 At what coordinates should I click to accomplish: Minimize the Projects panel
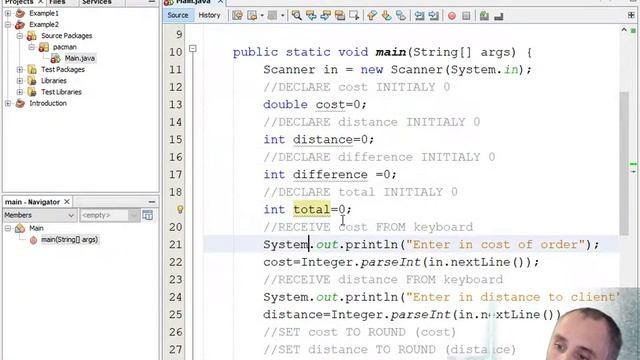point(152,2)
